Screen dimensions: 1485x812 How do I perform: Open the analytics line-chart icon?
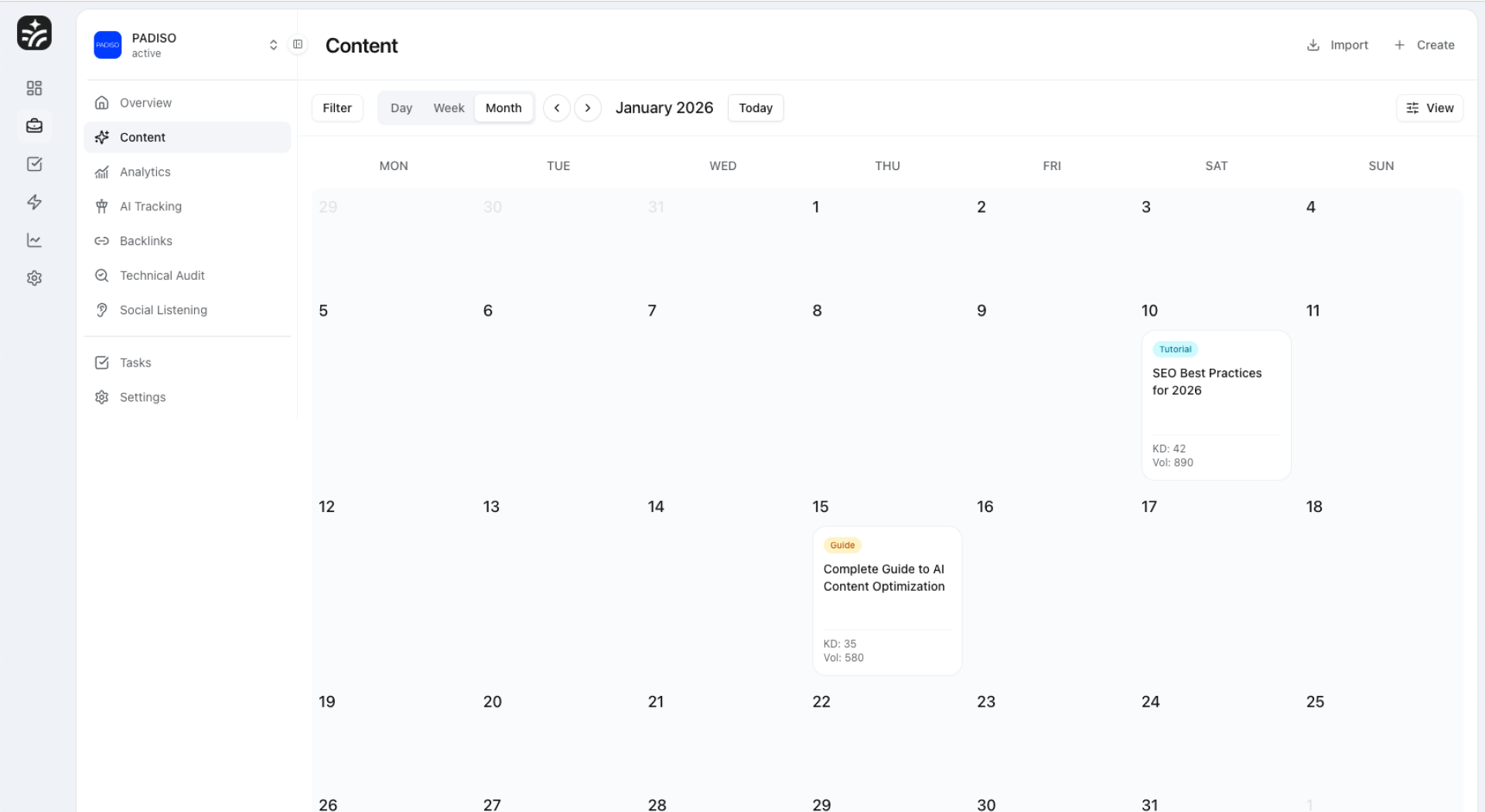click(34, 240)
